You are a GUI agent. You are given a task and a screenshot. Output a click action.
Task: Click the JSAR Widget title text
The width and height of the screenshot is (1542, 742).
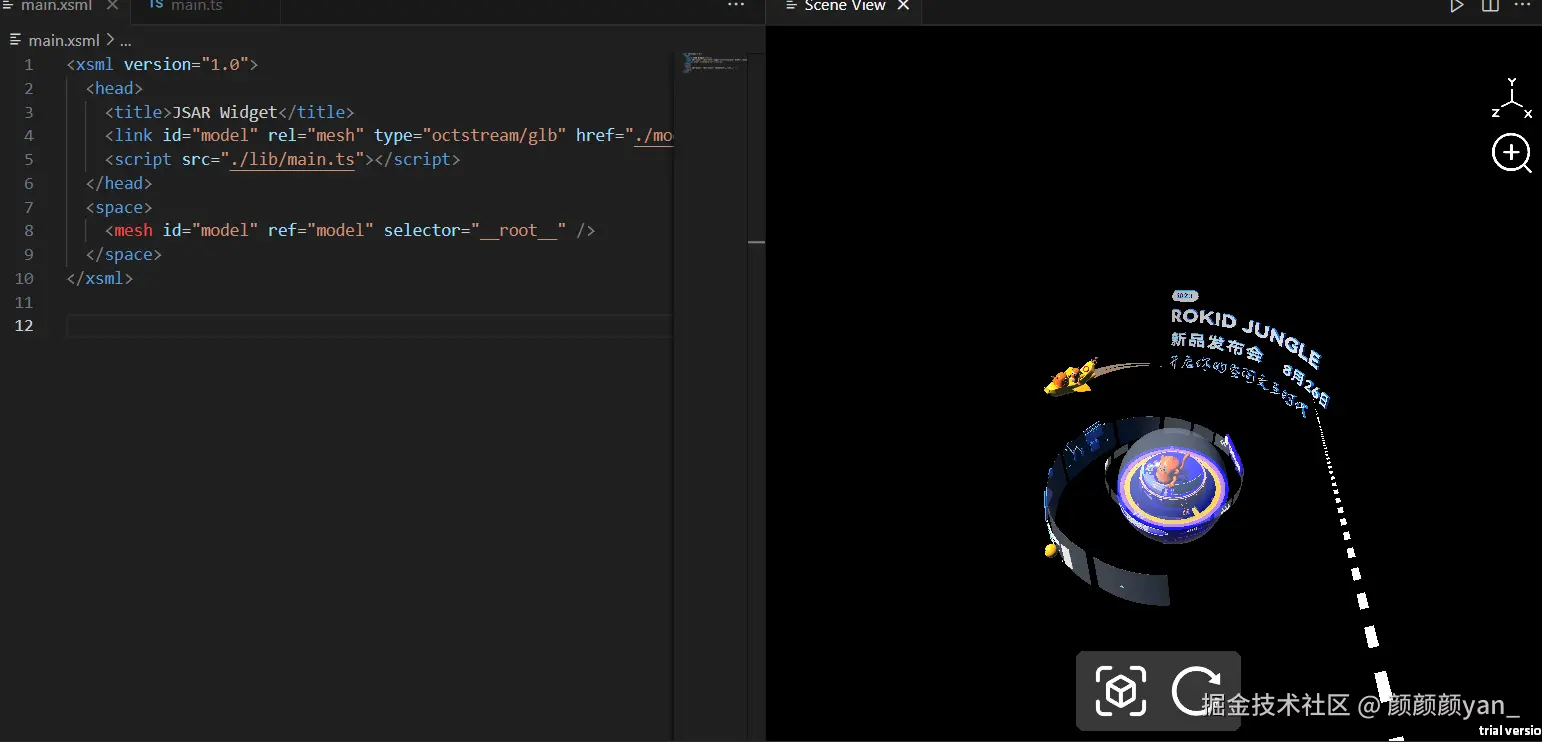(225, 112)
